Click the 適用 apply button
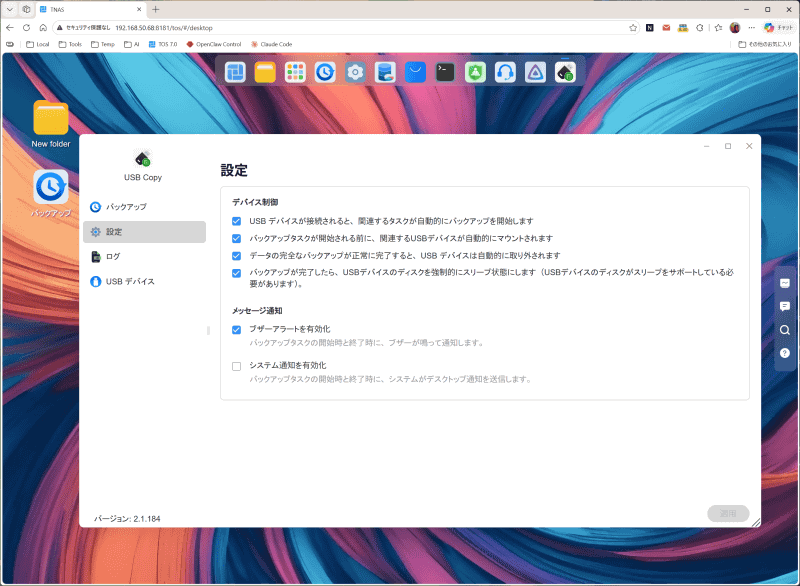 click(728, 514)
